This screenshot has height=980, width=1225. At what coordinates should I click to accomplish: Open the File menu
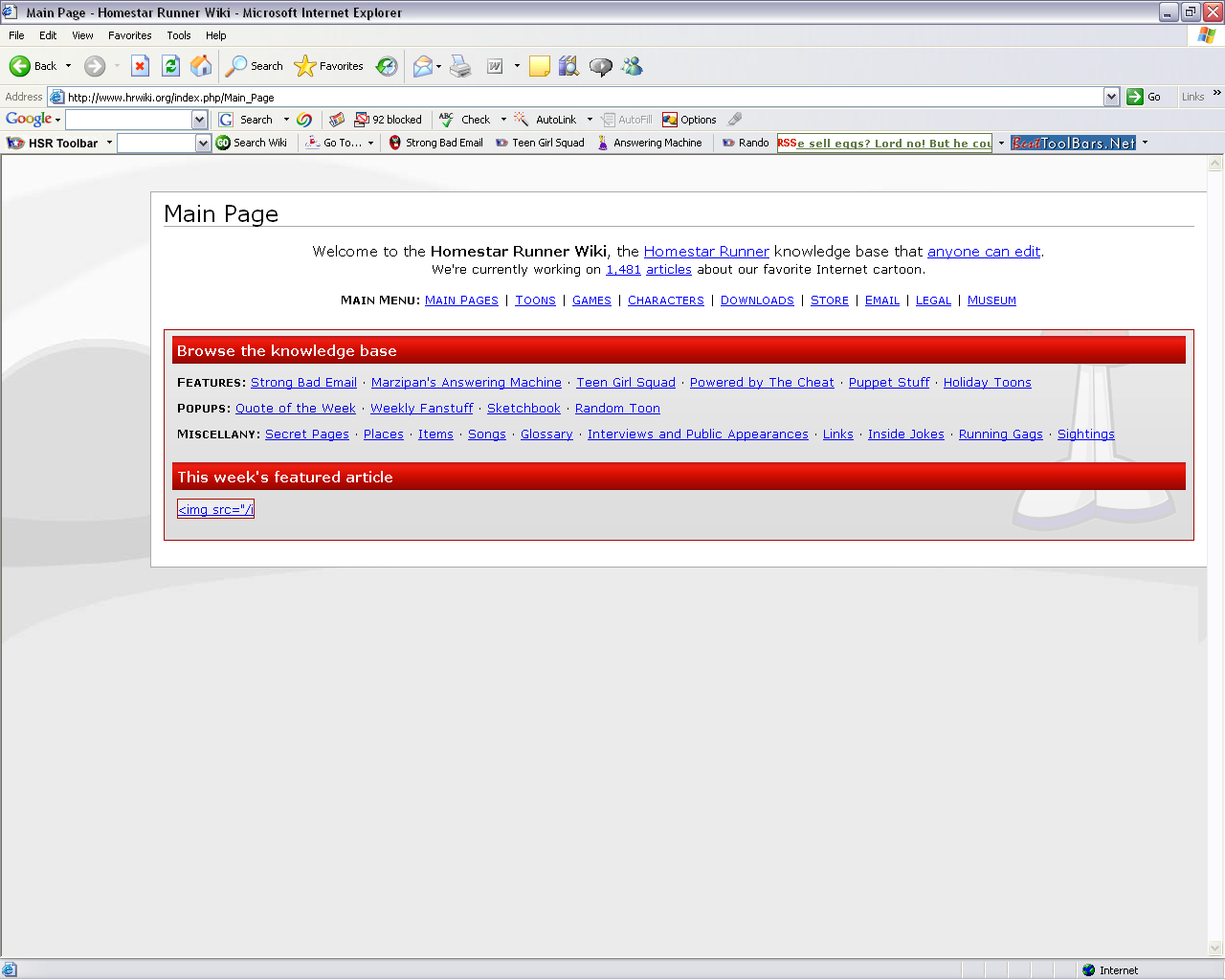tap(16, 35)
